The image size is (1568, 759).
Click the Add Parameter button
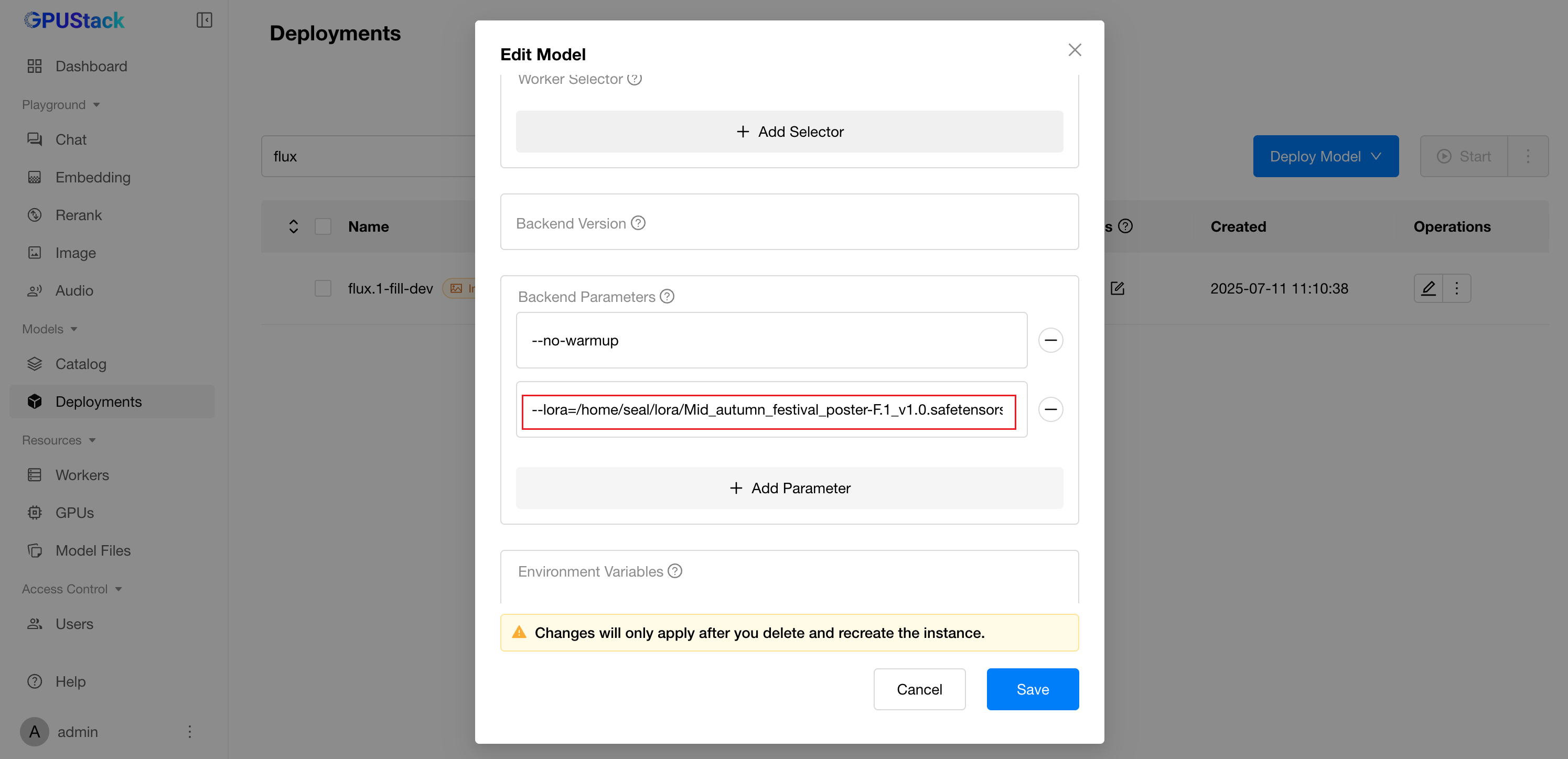click(789, 488)
